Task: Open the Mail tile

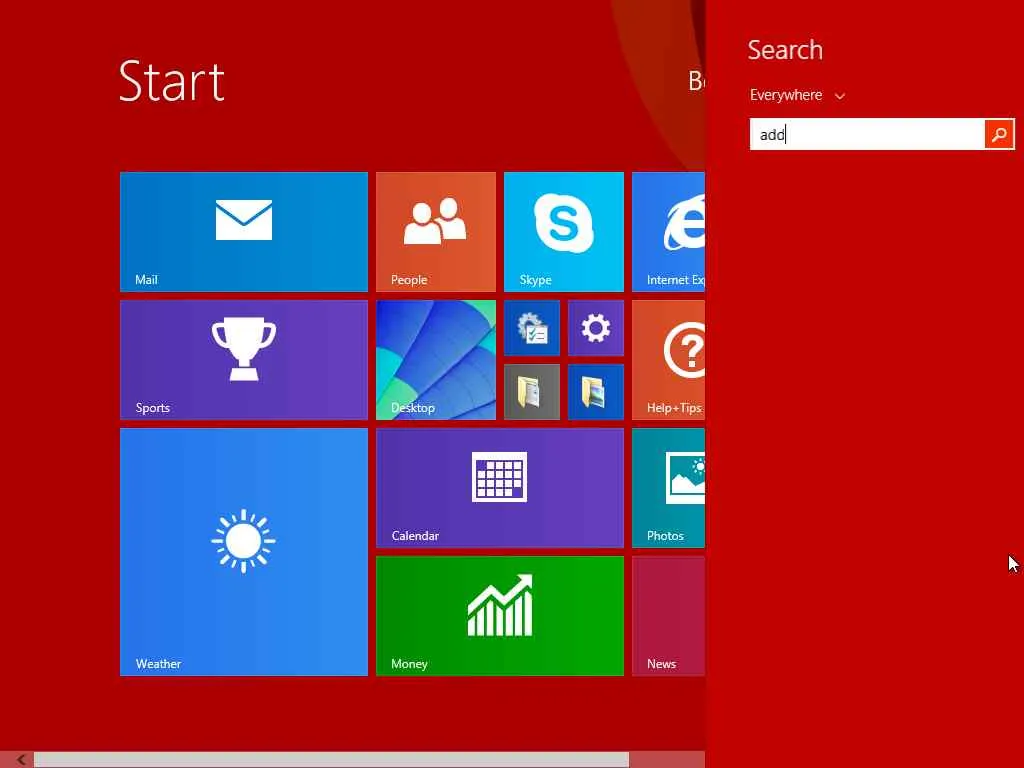Action: pyautogui.click(x=244, y=232)
